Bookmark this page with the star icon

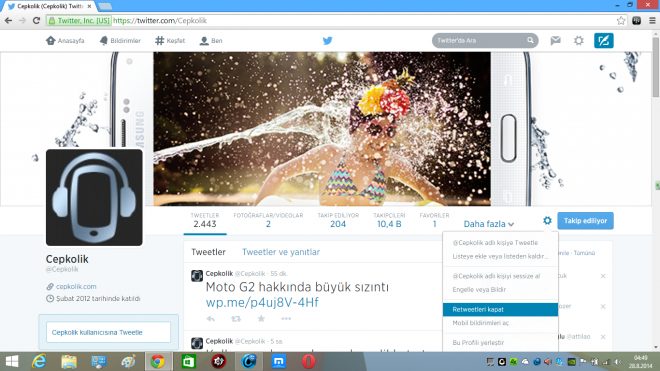coord(621,20)
